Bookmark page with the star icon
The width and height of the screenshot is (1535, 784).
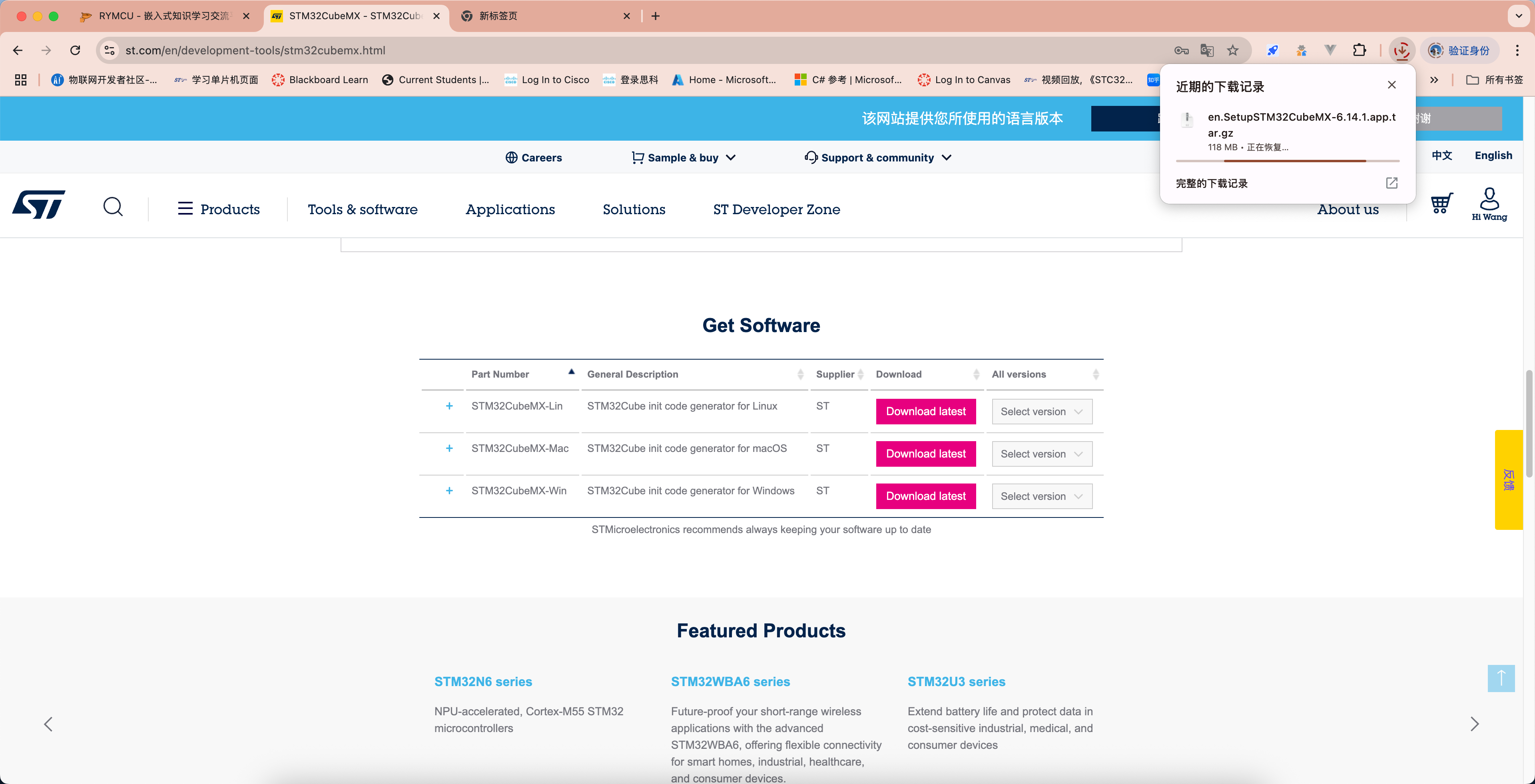[x=1232, y=51]
